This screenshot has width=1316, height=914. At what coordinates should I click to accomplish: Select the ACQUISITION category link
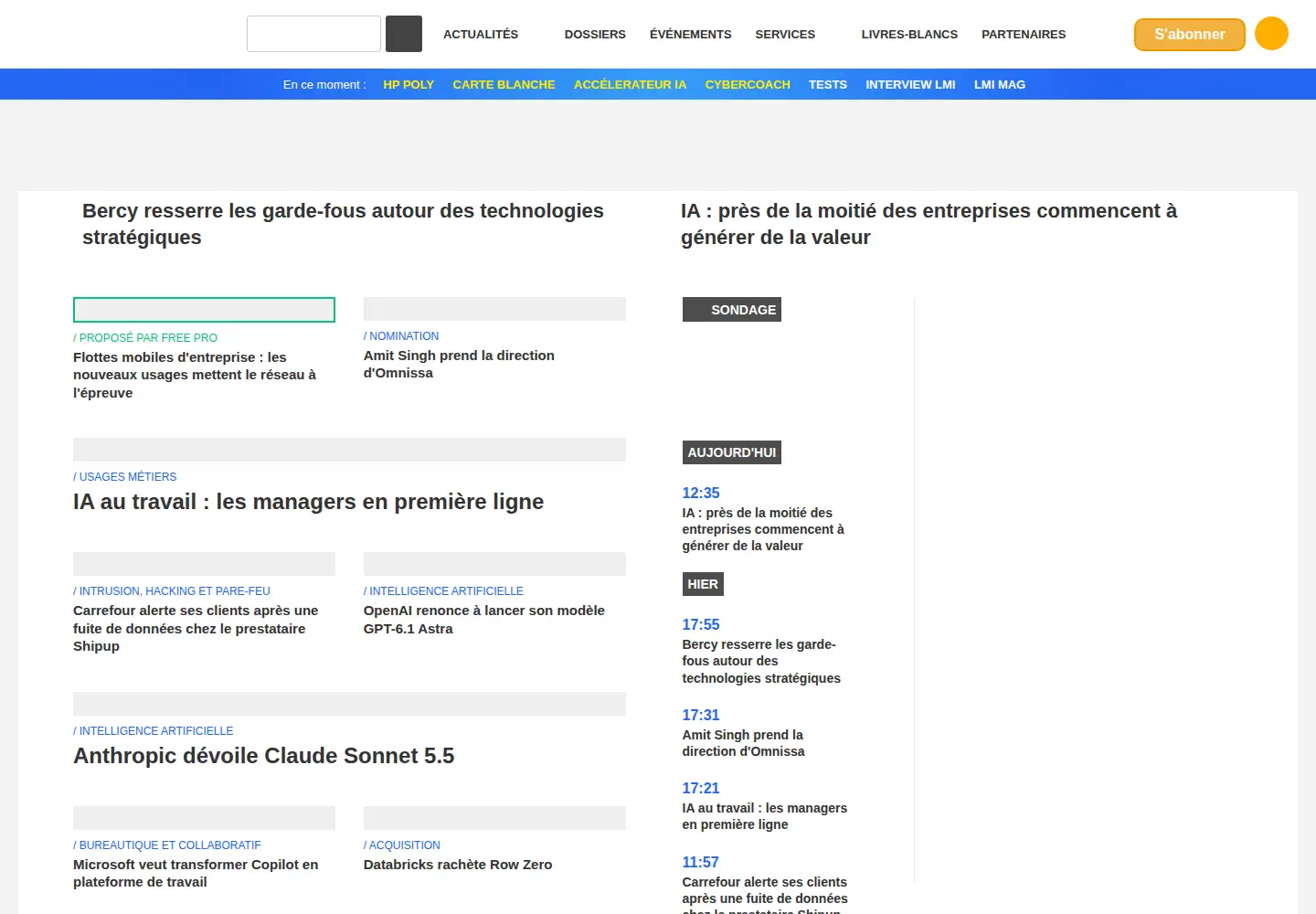click(x=402, y=845)
